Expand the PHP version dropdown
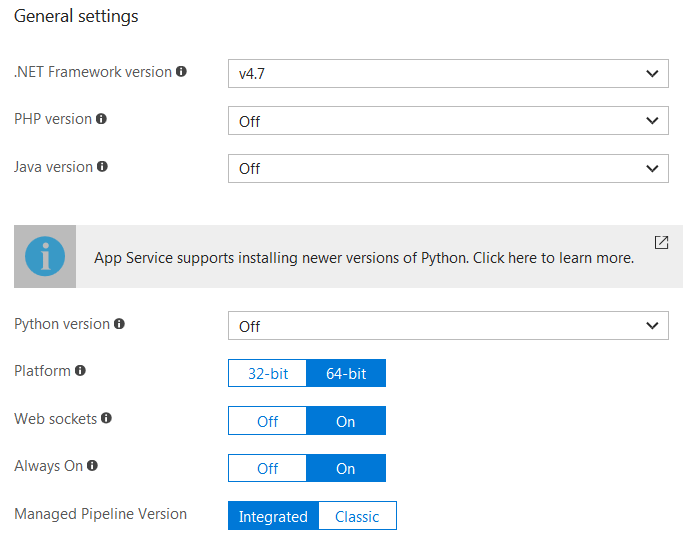694x556 pixels. tap(448, 121)
